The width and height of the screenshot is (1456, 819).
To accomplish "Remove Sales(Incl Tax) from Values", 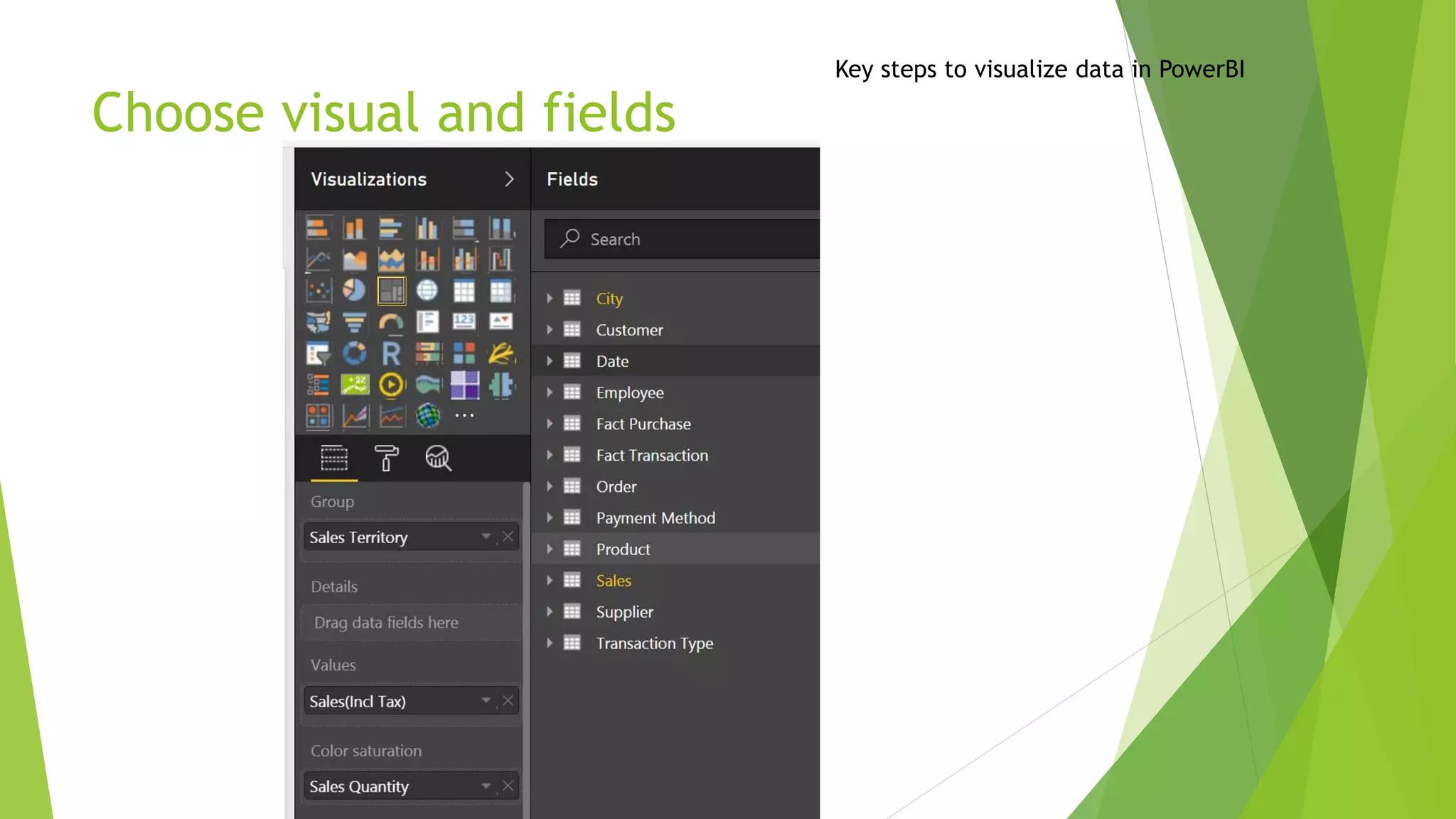I will [x=508, y=701].
